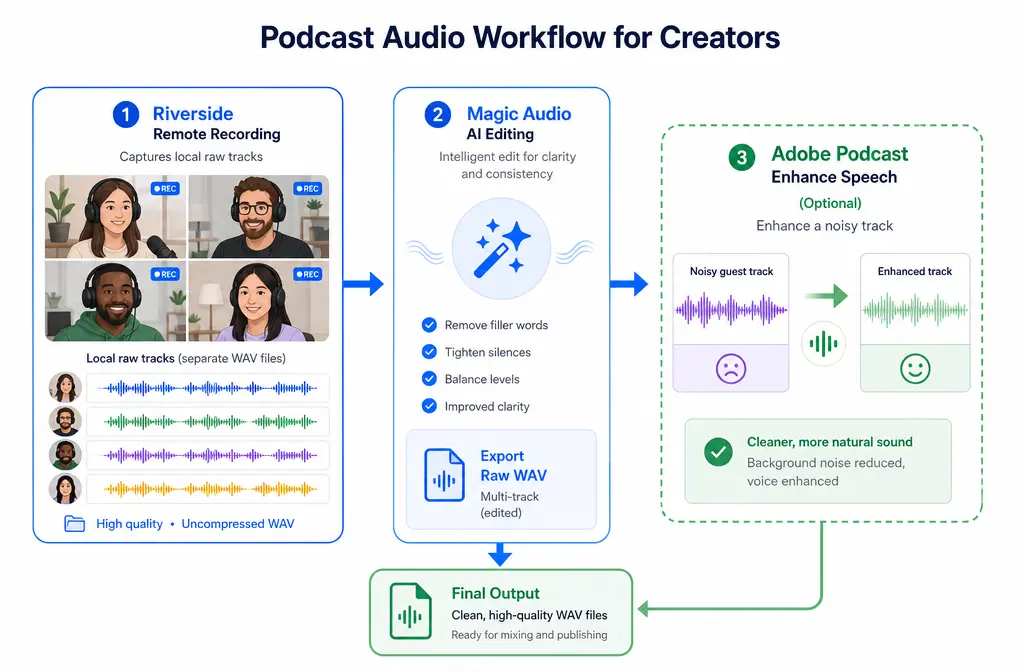The height and width of the screenshot is (672, 1024).
Task: Click the REC badge on bearded glasses man video
Action: pyautogui.click(x=307, y=189)
